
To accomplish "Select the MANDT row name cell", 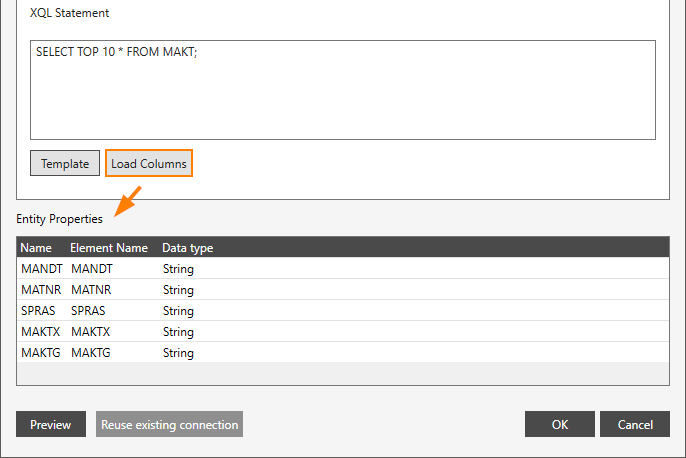I will (42, 268).
